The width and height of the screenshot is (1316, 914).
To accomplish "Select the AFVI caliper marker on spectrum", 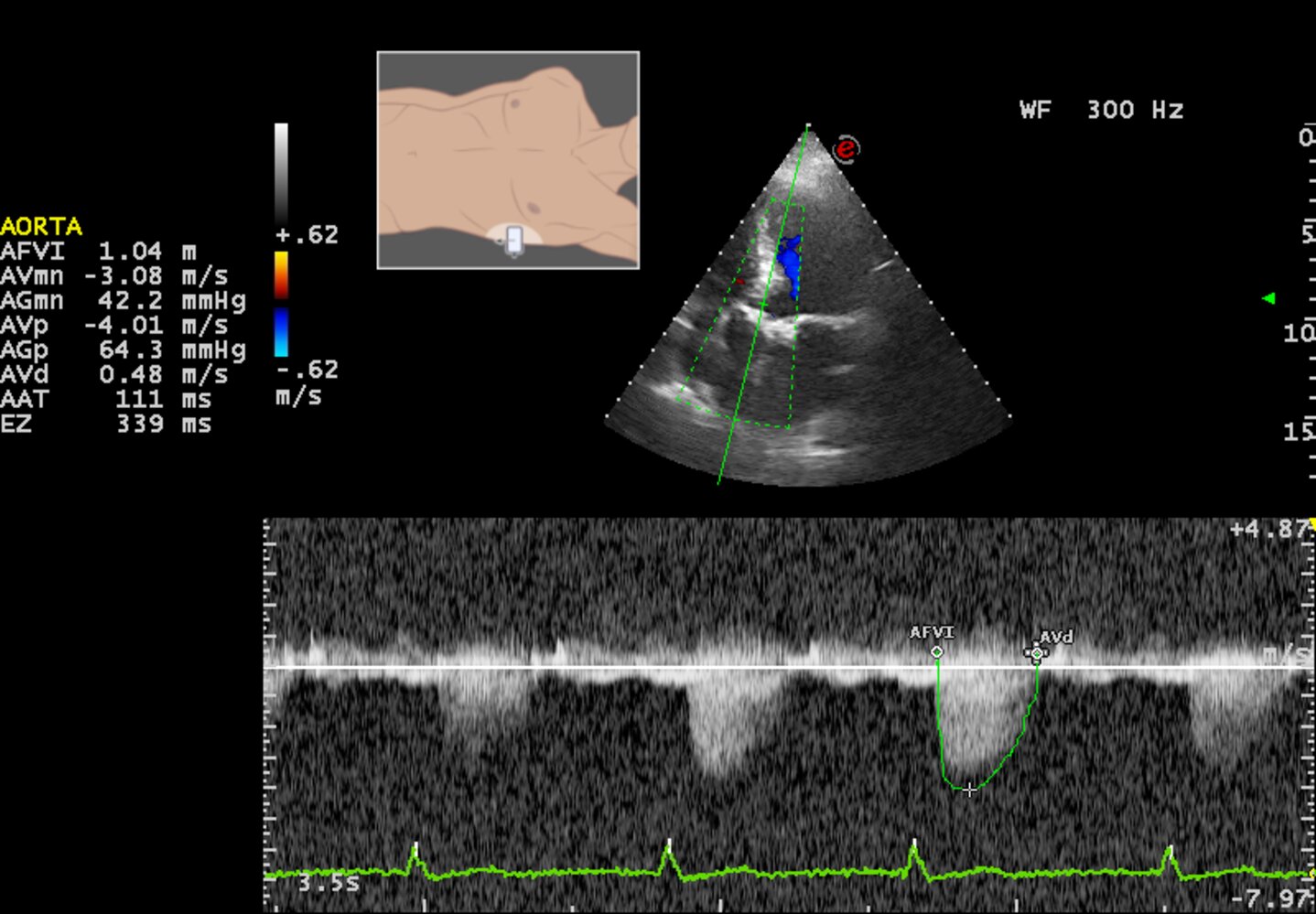I will (936, 652).
